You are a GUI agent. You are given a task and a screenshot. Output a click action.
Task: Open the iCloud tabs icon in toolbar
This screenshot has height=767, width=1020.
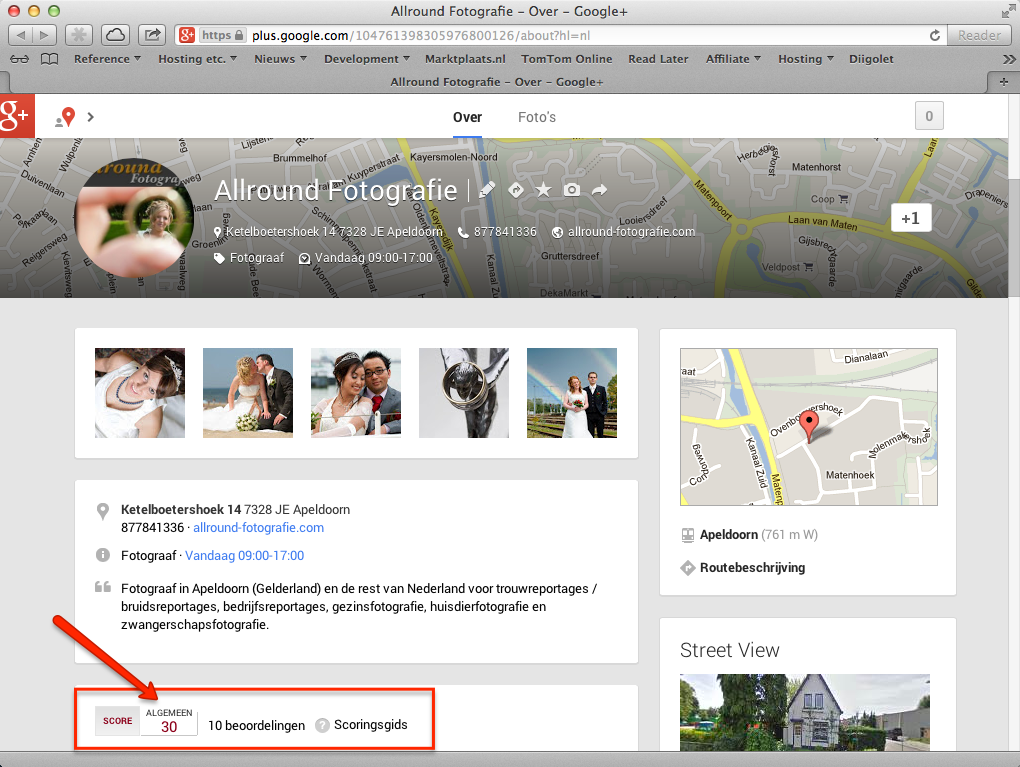tap(115, 35)
